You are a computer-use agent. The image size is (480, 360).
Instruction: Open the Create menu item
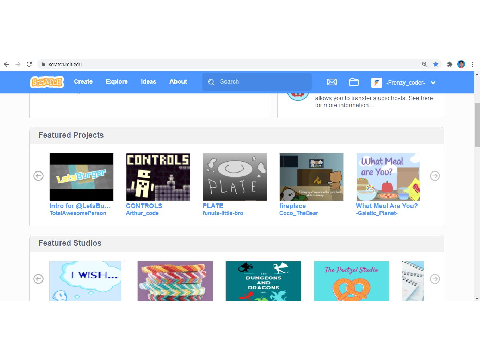83,82
